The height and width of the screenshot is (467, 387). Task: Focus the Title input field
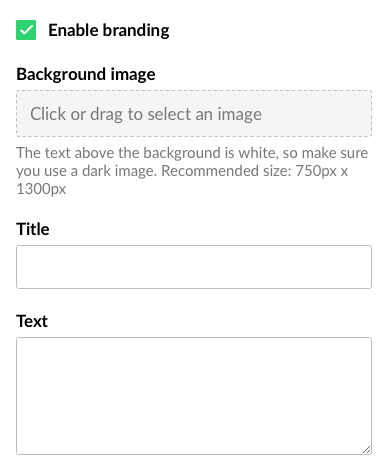[194, 267]
